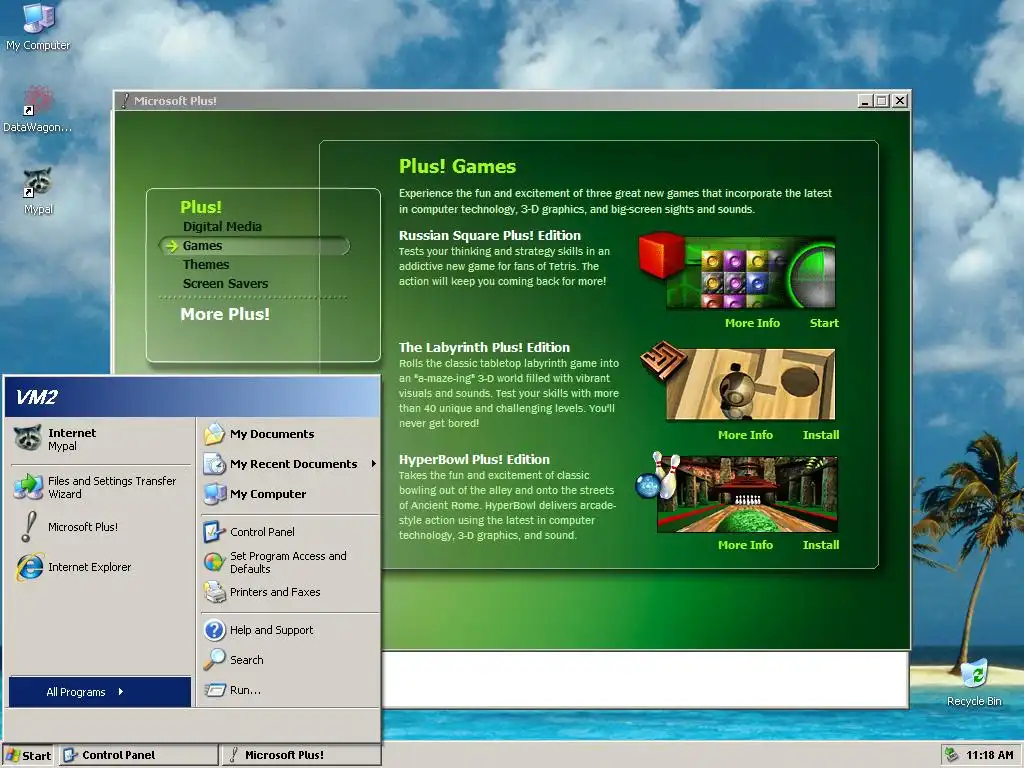Open Control Panel from Start menu text

262,532
